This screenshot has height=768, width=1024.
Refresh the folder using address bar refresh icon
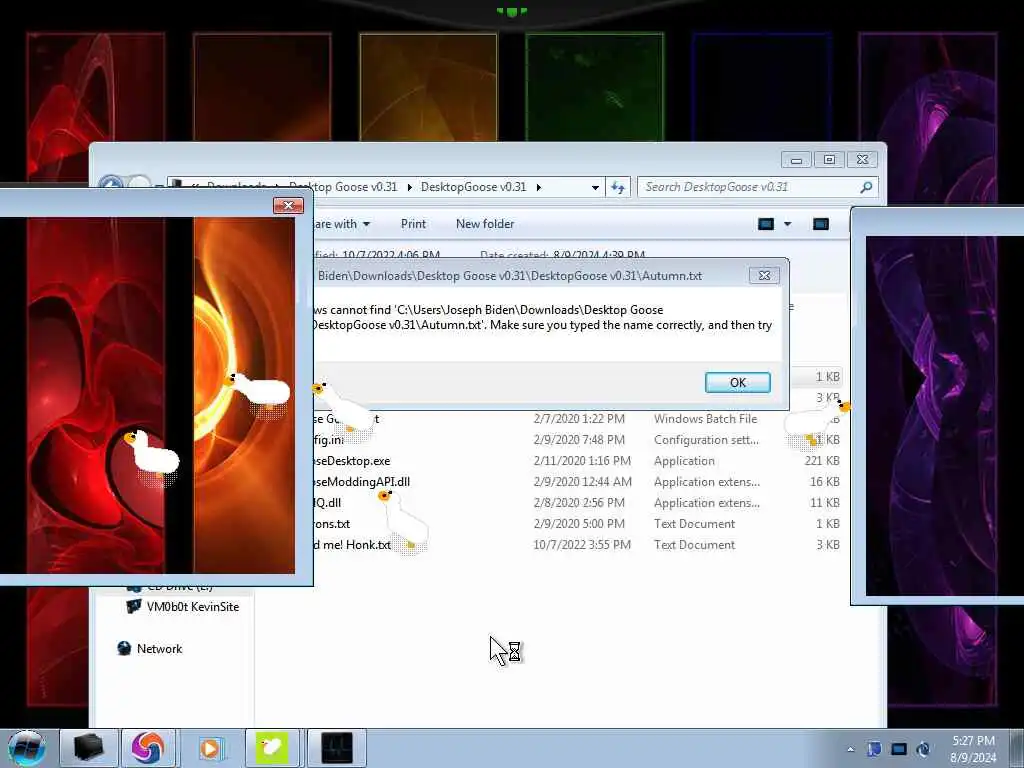pos(618,187)
